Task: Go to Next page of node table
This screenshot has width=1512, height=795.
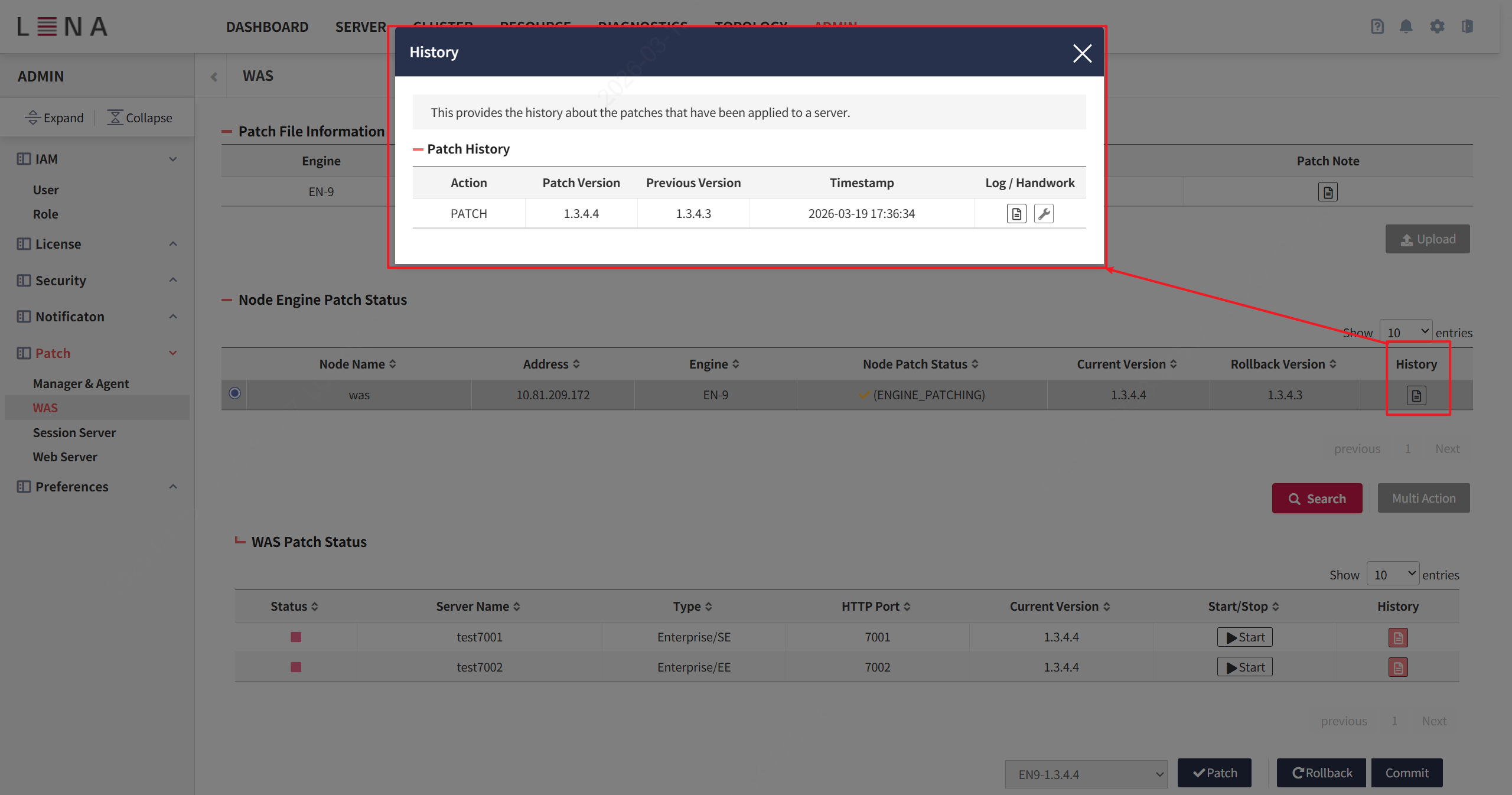Action: point(1447,449)
